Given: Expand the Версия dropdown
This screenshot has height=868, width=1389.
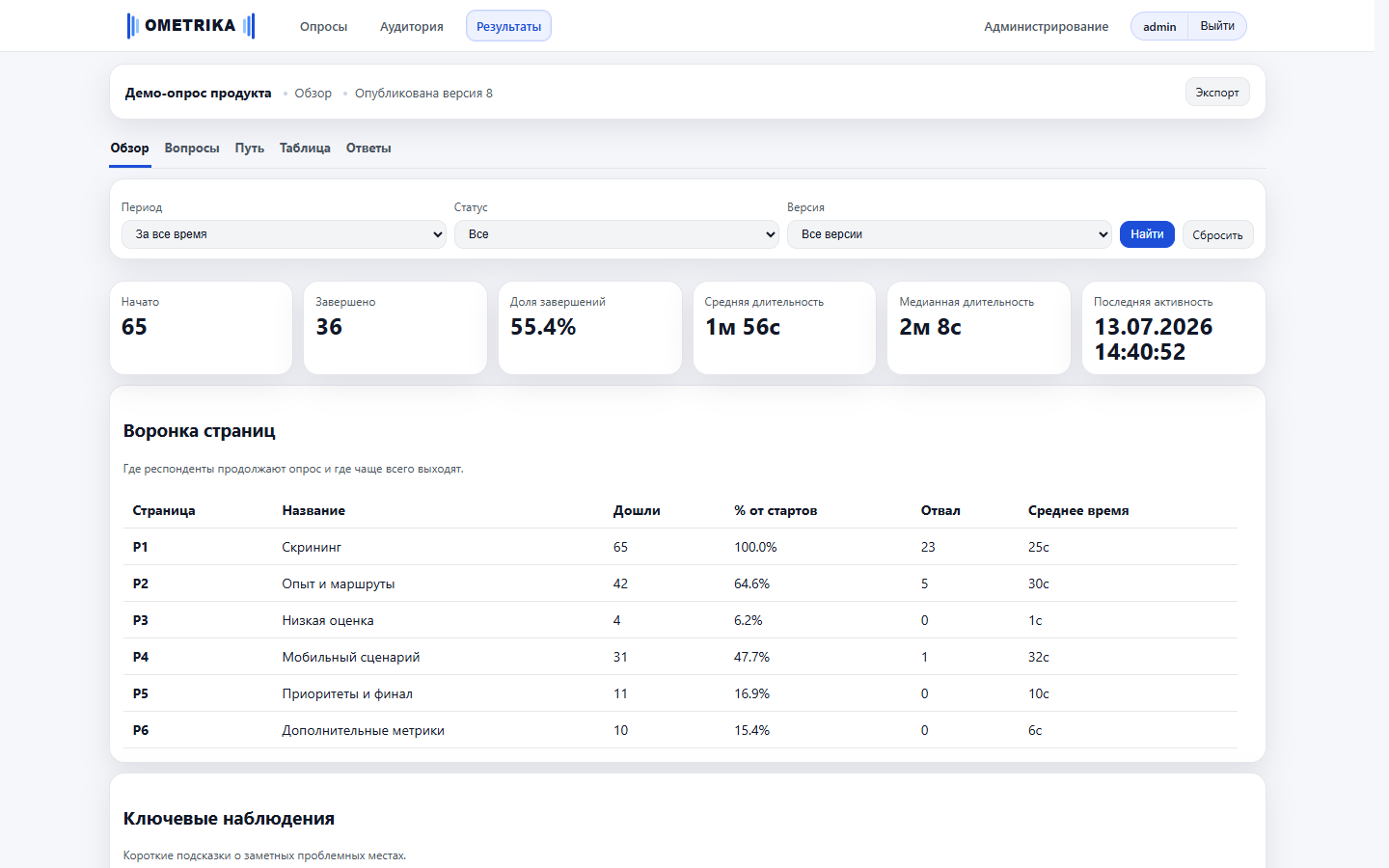Looking at the screenshot, I should pyautogui.click(x=949, y=234).
